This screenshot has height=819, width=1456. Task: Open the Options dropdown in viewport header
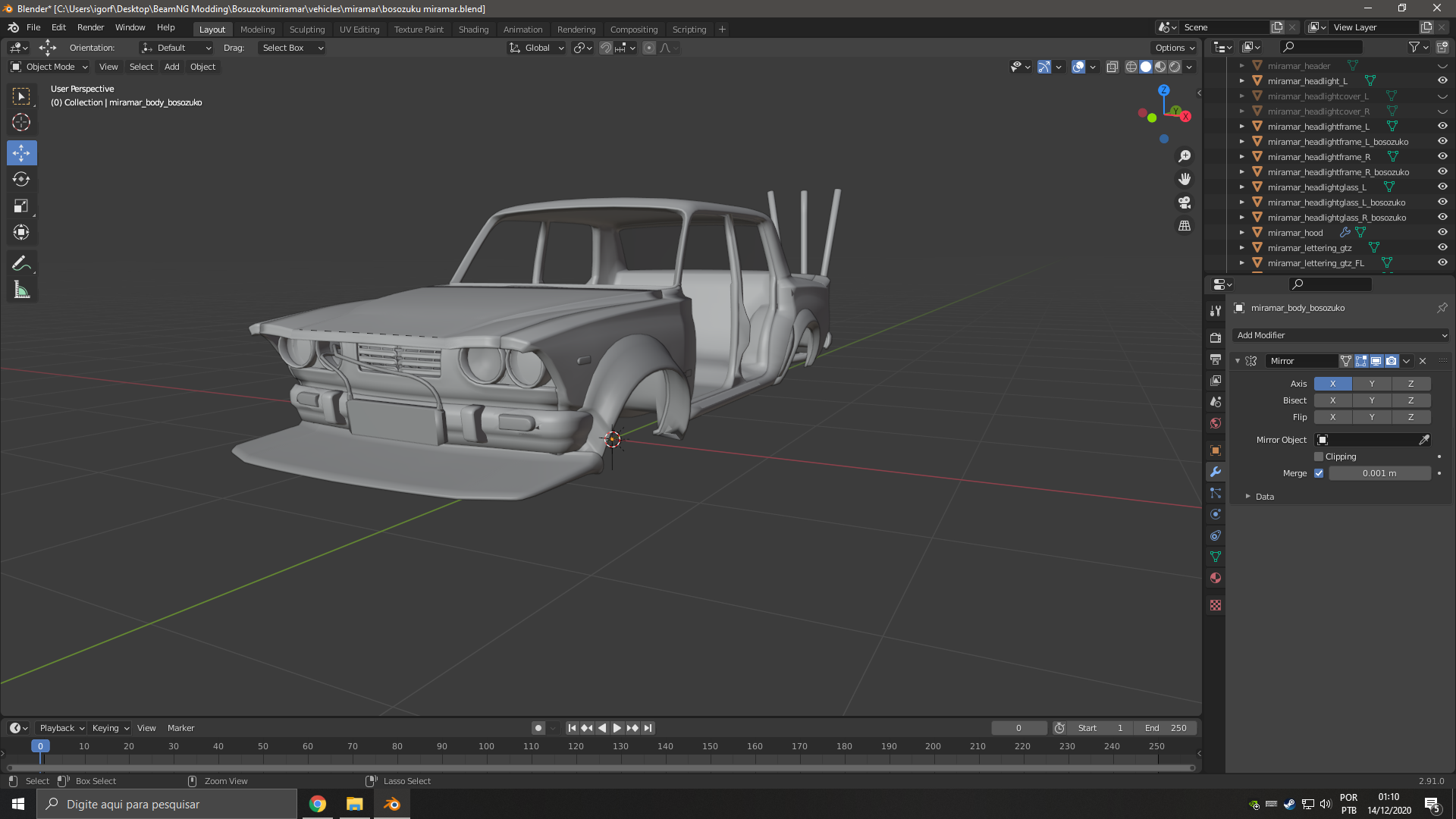point(1174,48)
